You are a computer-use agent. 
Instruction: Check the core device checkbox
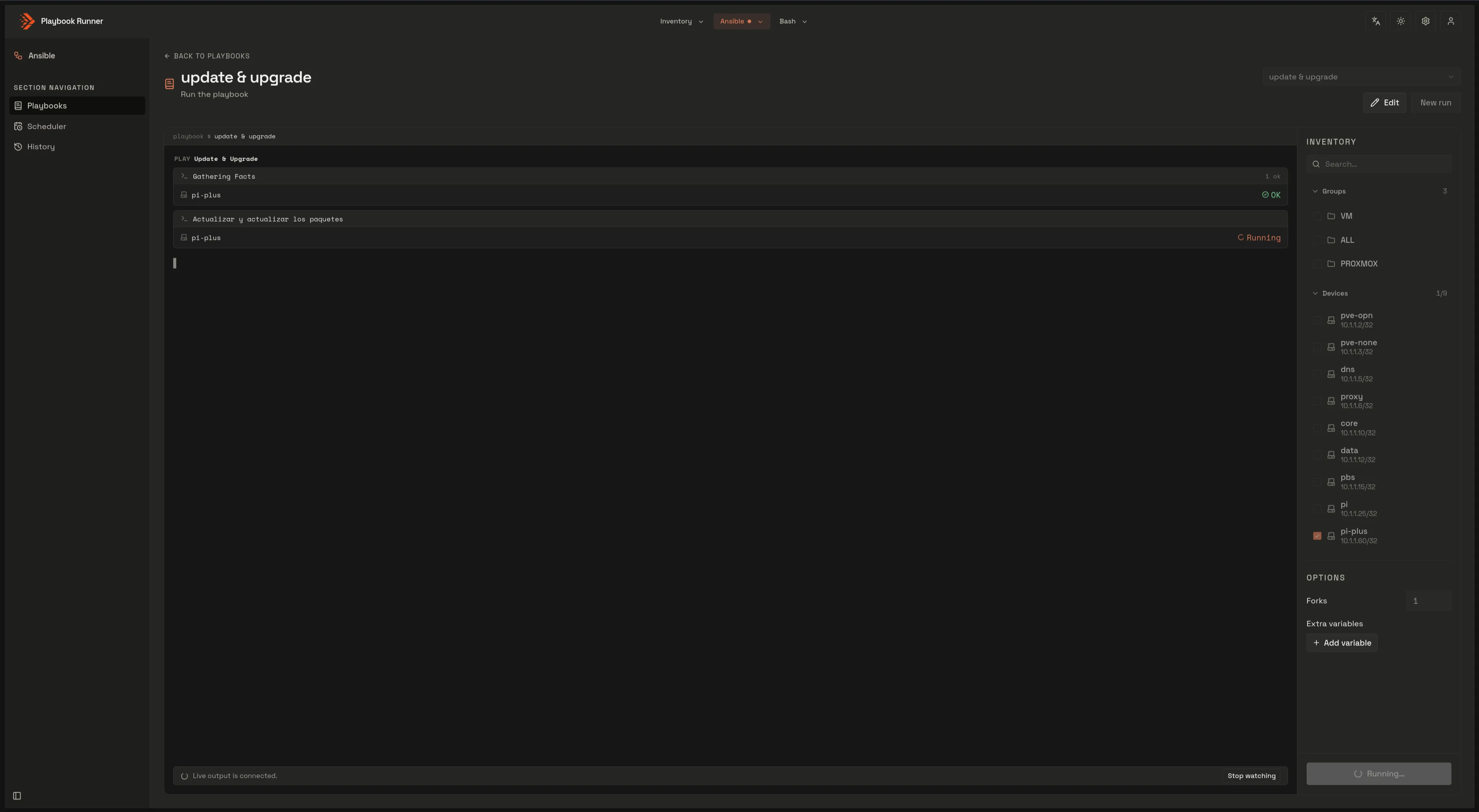[1317, 428]
